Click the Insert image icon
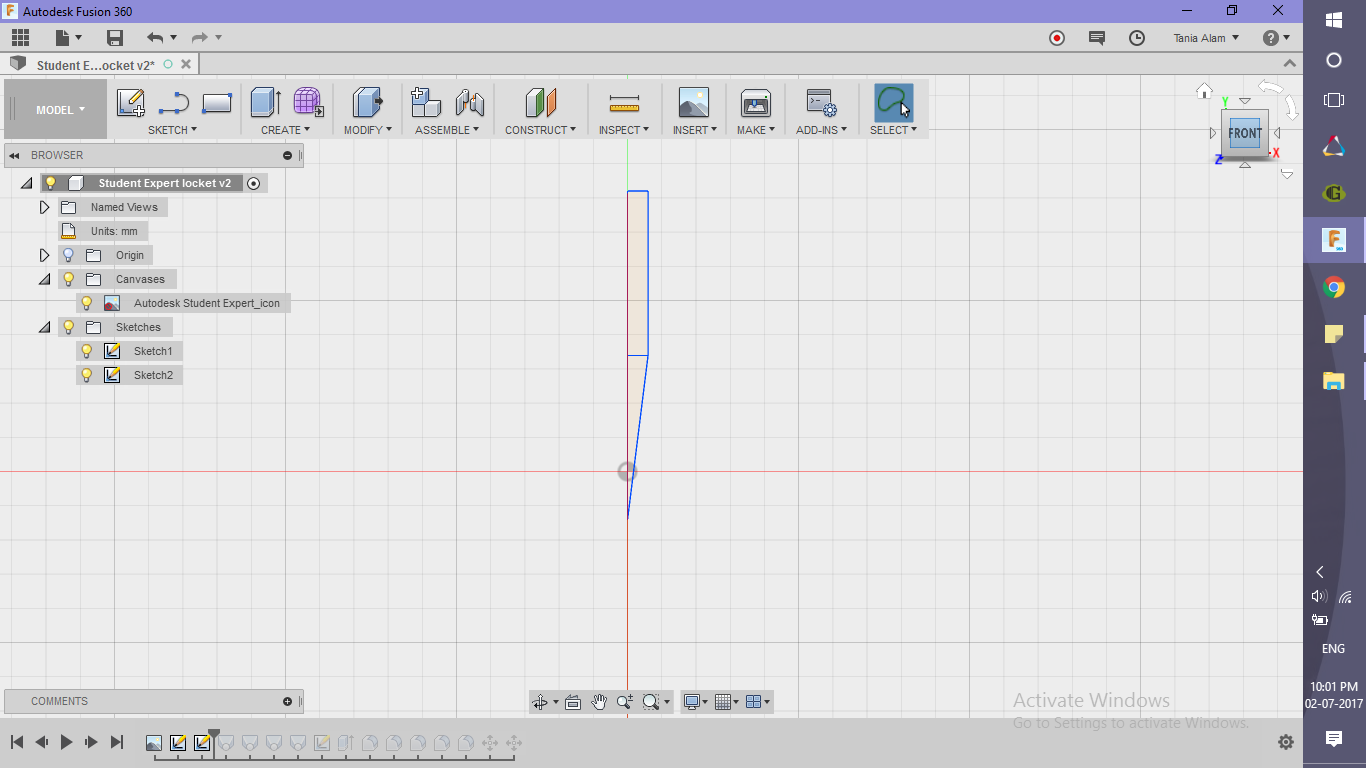The image size is (1366, 768). tap(693, 103)
